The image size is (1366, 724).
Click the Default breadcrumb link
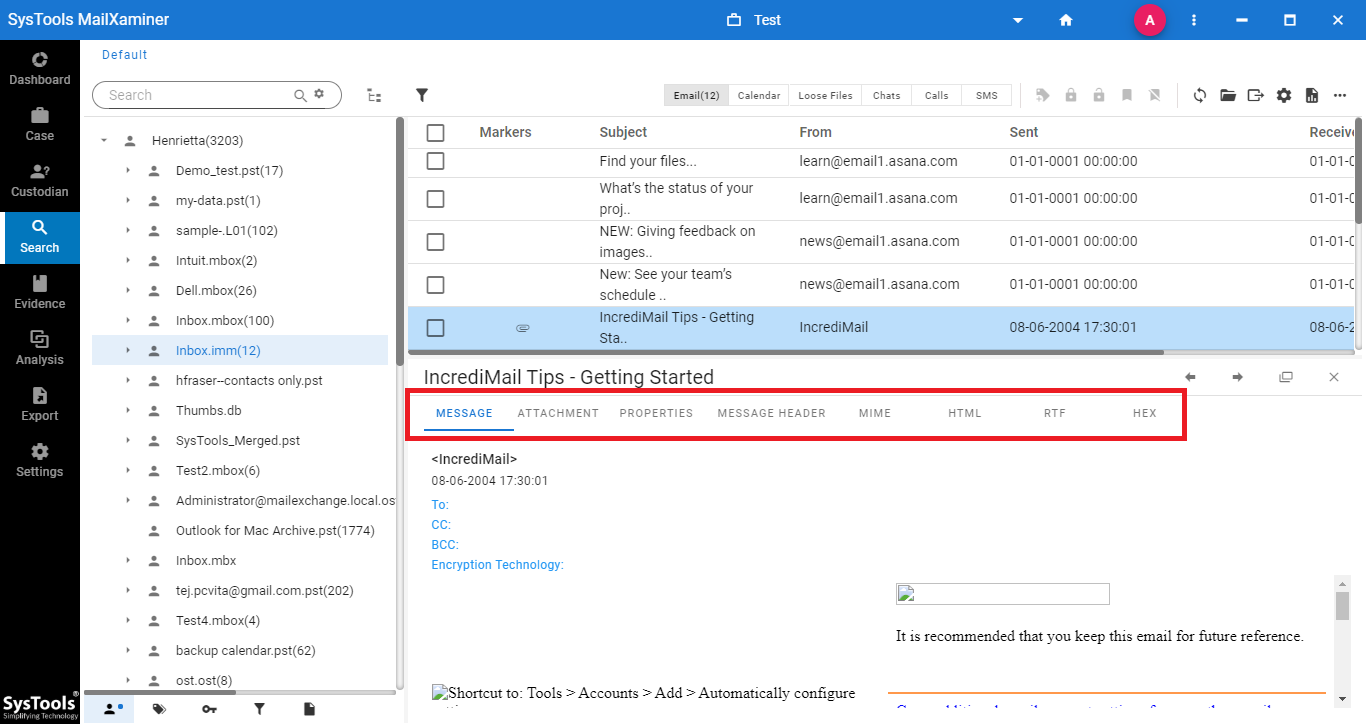click(124, 55)
